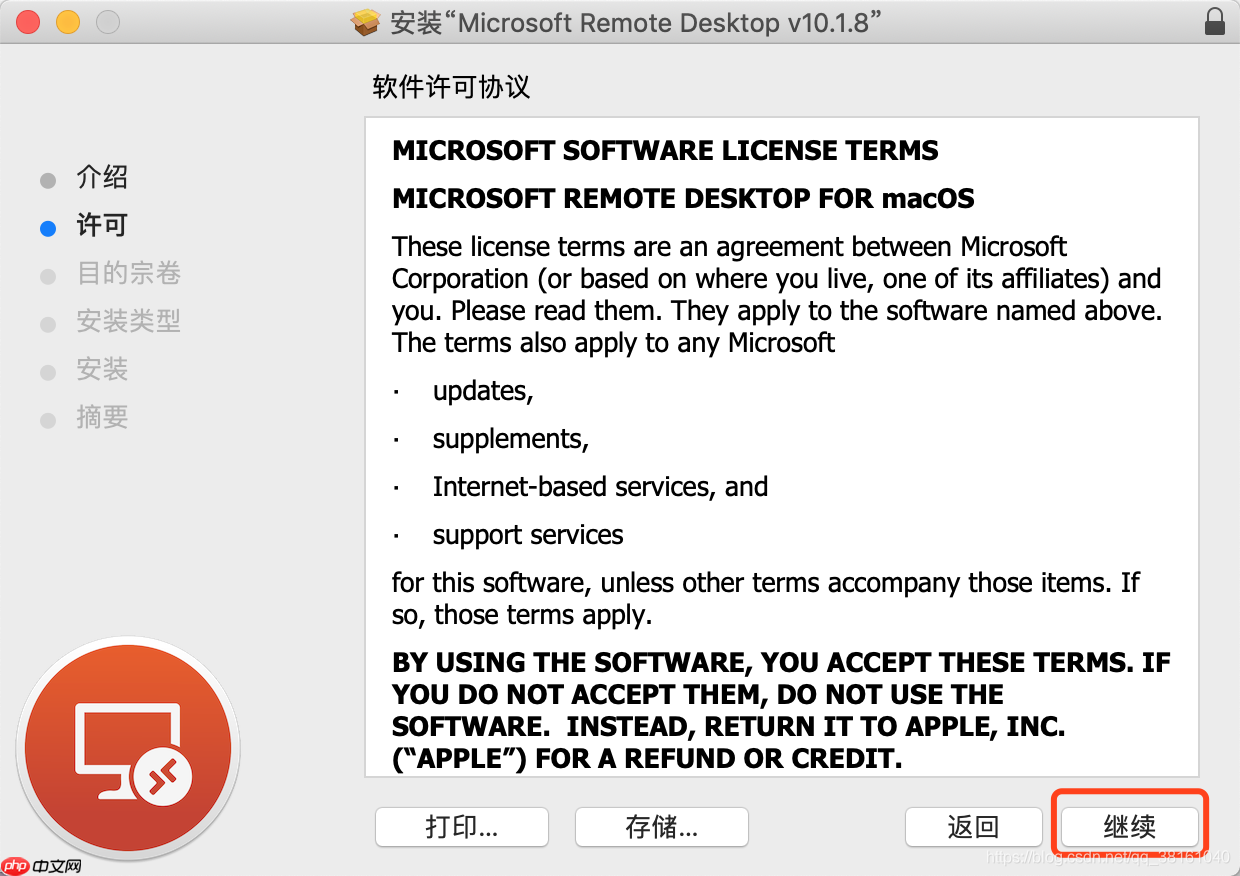
Task: Select the 安装 step in sidebar
Action: (103, 370)
